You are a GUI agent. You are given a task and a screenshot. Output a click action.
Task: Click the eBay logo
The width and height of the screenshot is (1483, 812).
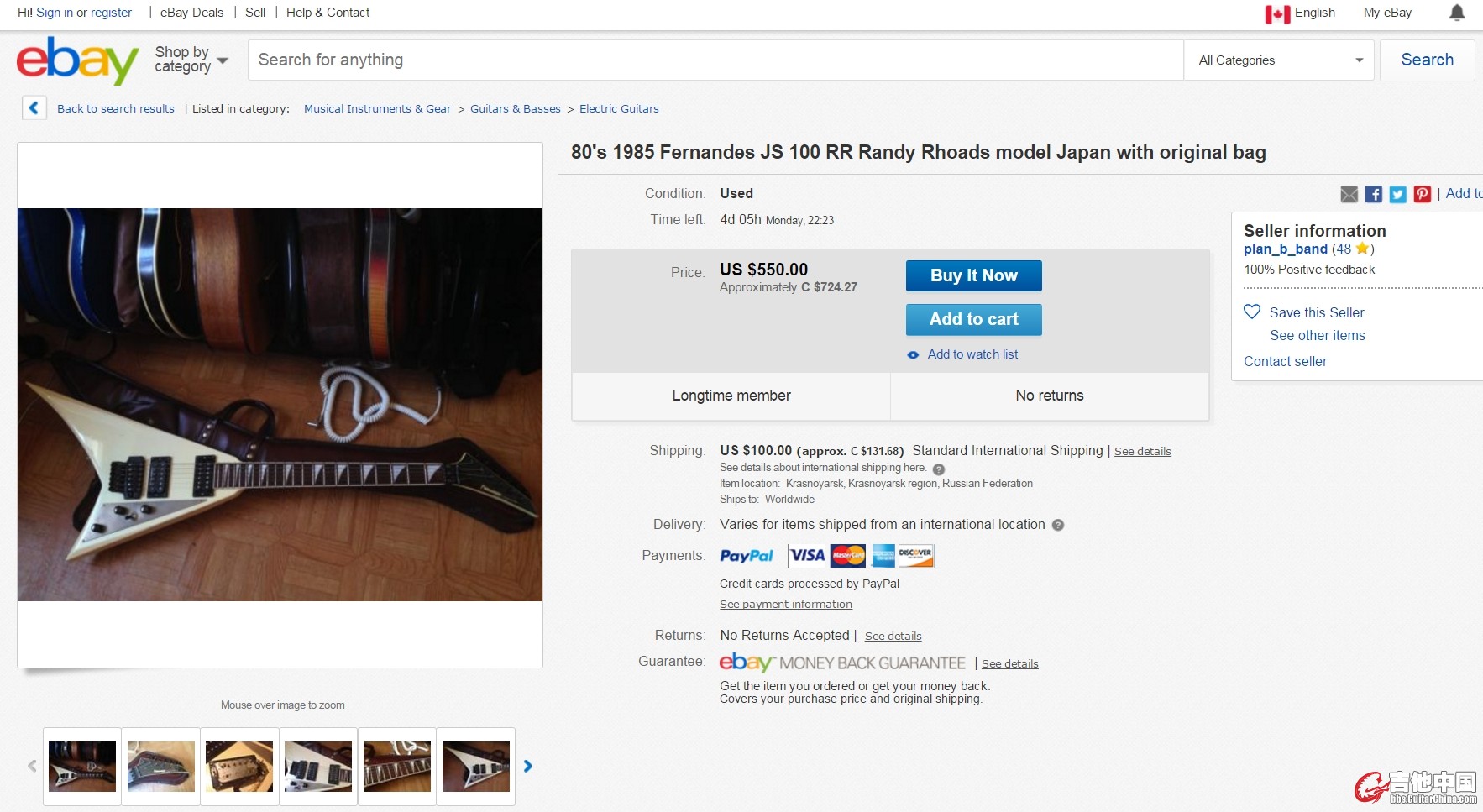[77, 60]
